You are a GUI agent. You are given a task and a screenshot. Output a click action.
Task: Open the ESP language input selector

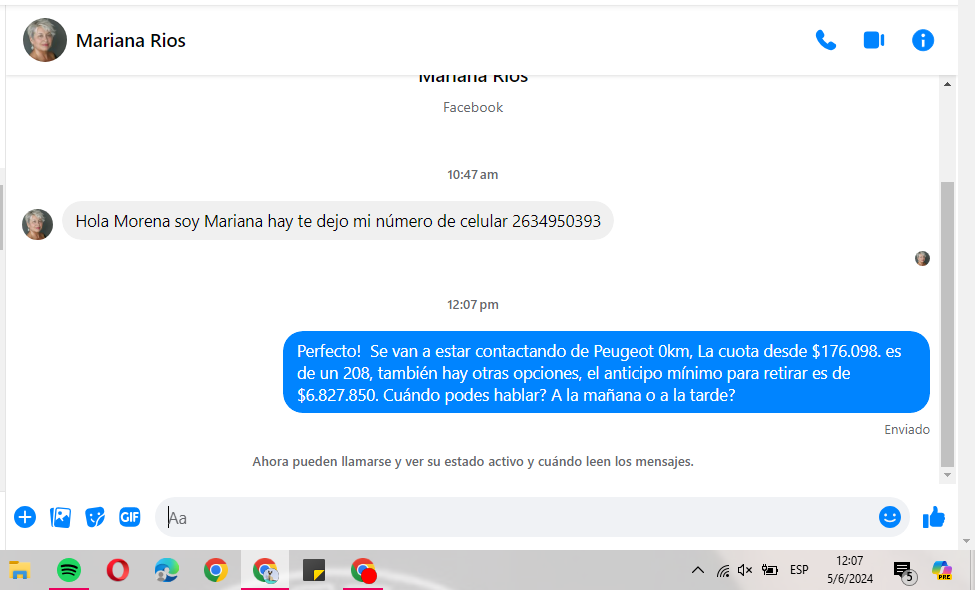point(799,570)
